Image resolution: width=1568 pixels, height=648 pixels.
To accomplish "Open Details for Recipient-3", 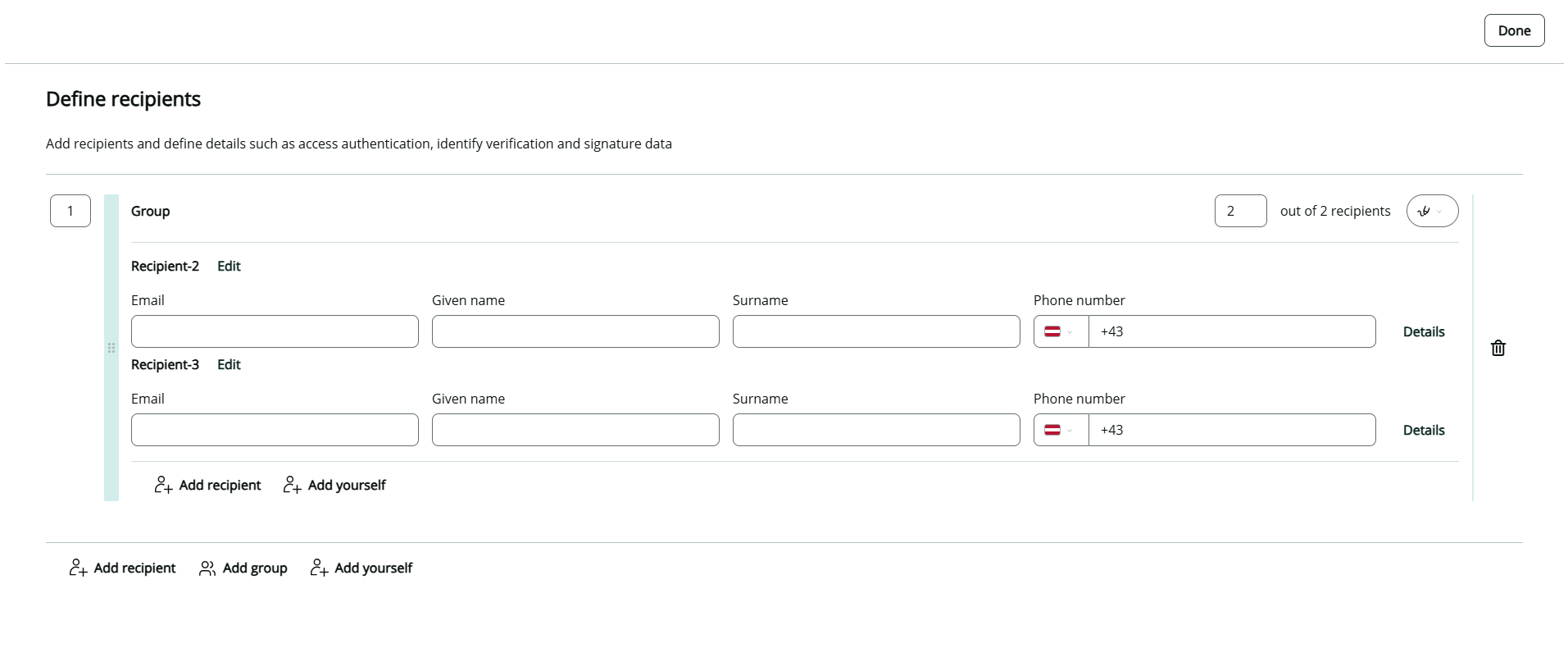I will pyautogui.click(x=1423, y=430).
